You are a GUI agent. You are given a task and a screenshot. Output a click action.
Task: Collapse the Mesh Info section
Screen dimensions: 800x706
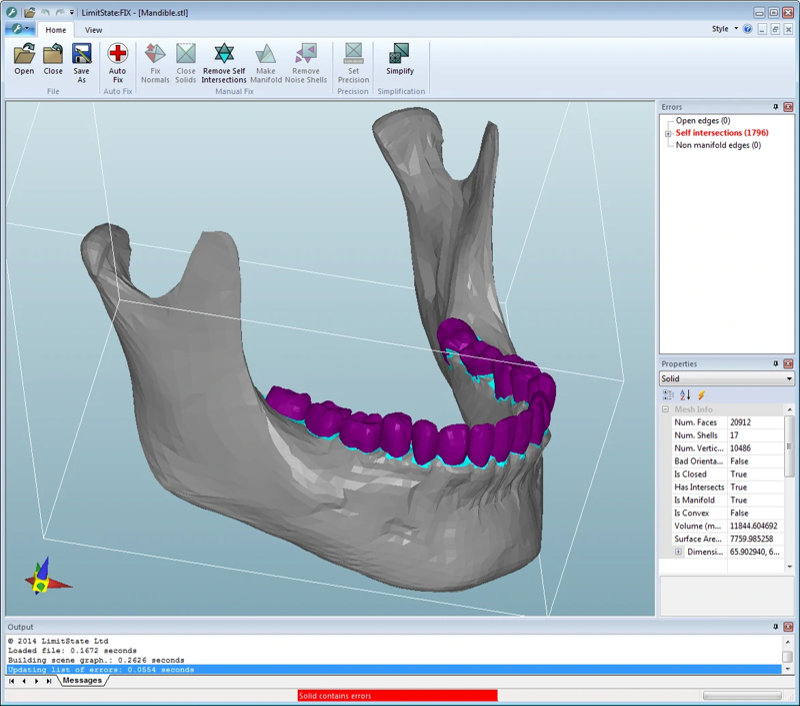click(x=665, y=410)
